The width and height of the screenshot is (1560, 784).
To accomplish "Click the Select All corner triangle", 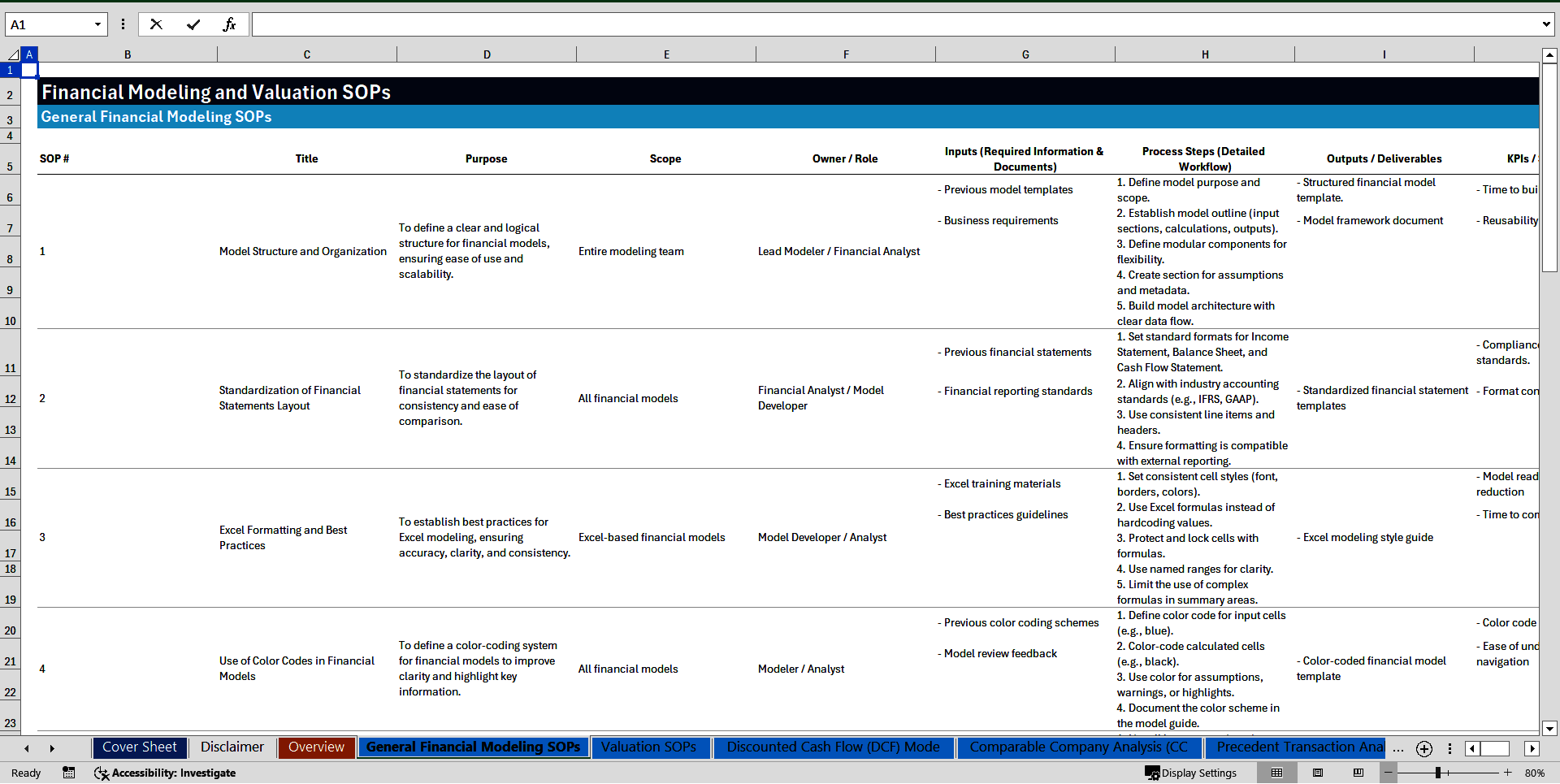I will [13, 54].
